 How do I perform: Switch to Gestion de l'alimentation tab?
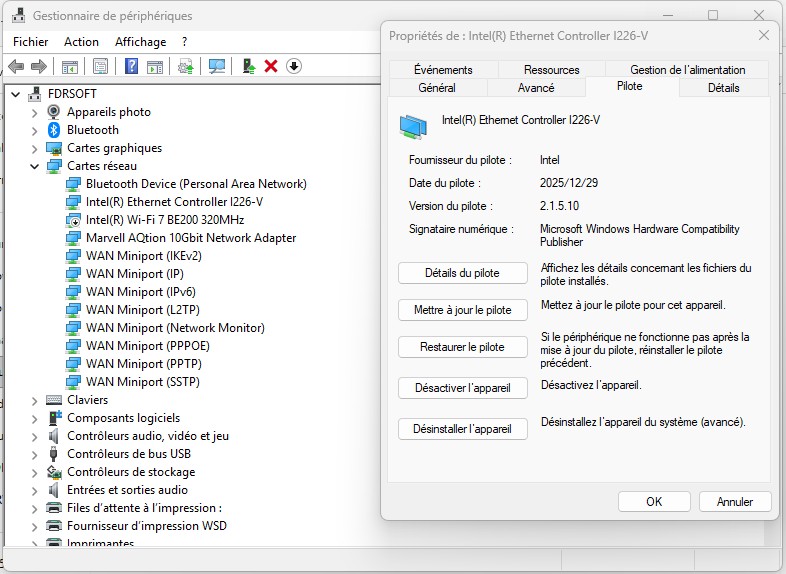pos(687,70)
